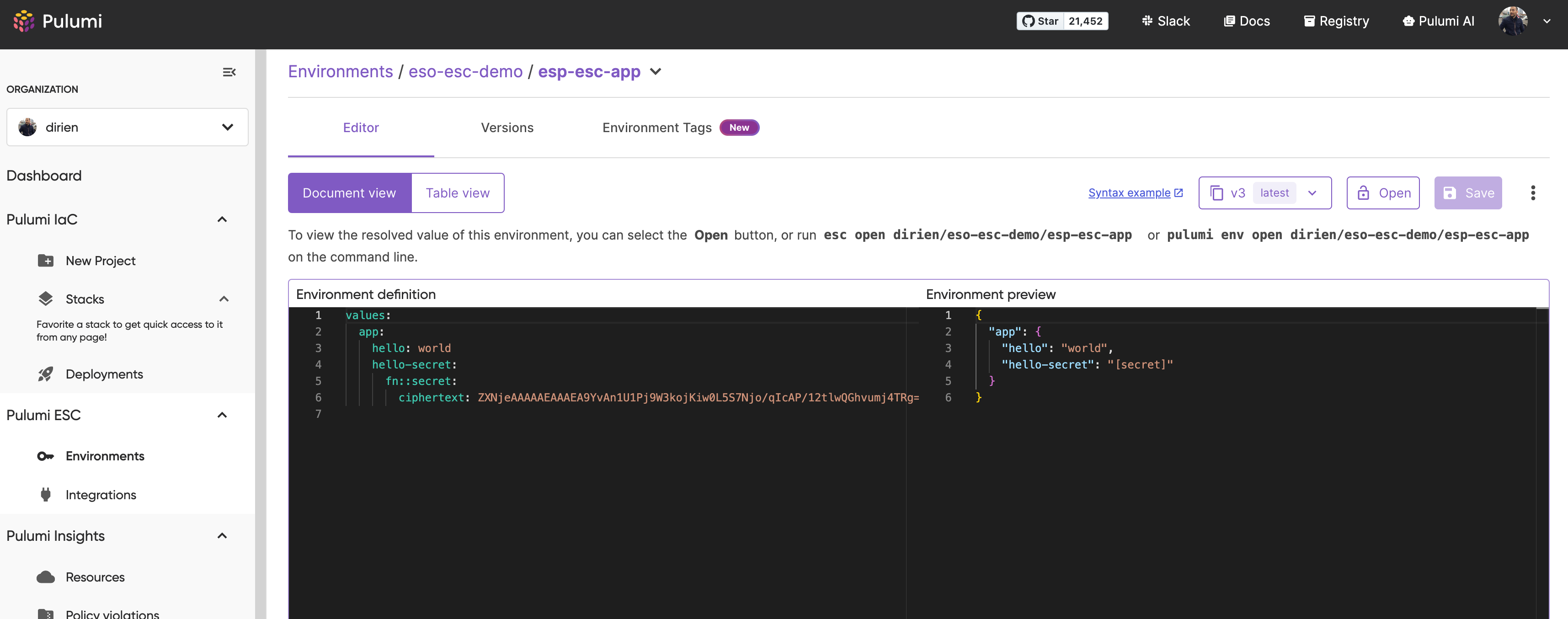Screen dimensions: 1568x619
Task: Open the v3 latest version dropdown
Action: [1265, 193]
